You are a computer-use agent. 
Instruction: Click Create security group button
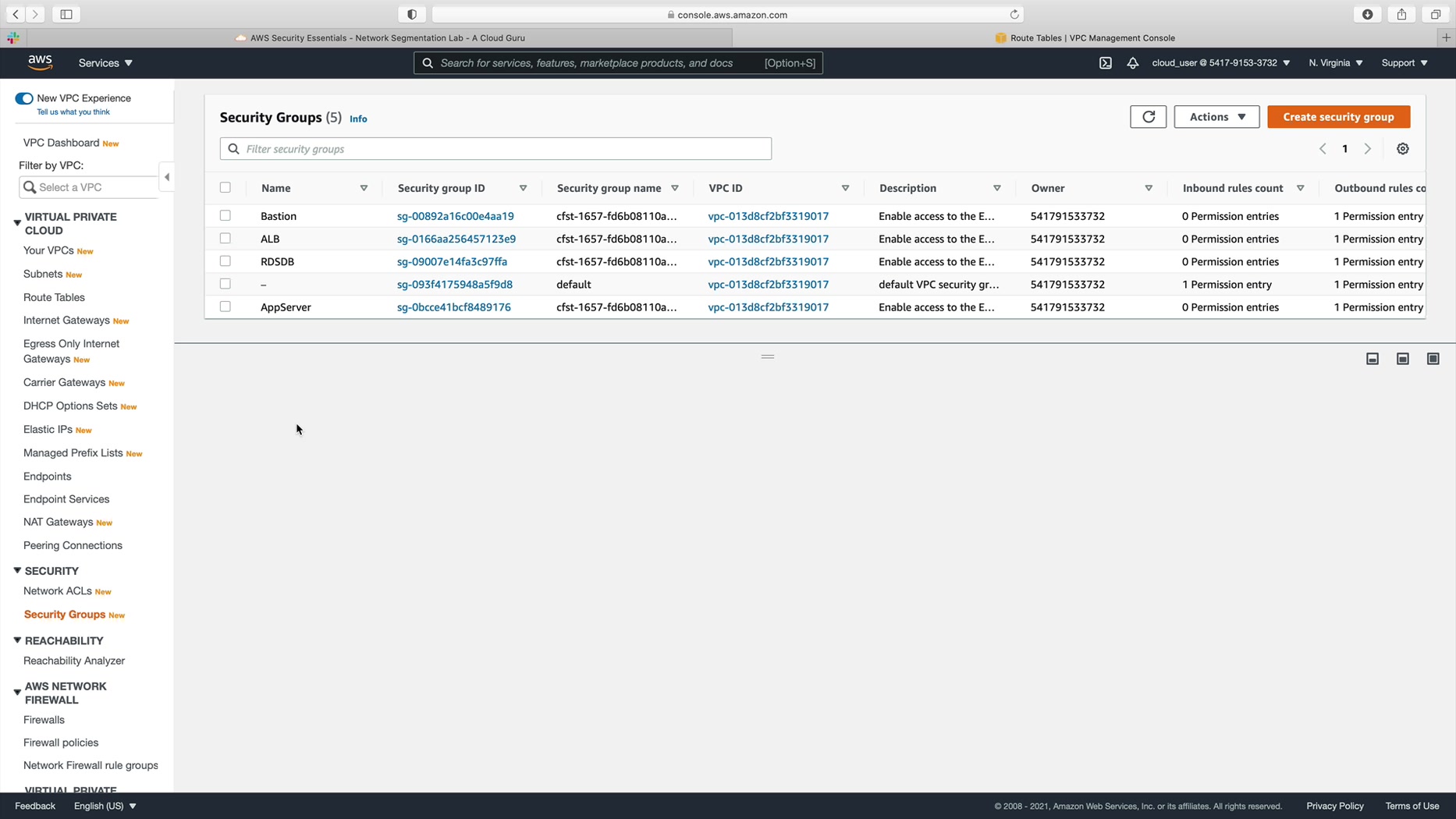[x=1338, y=117]
